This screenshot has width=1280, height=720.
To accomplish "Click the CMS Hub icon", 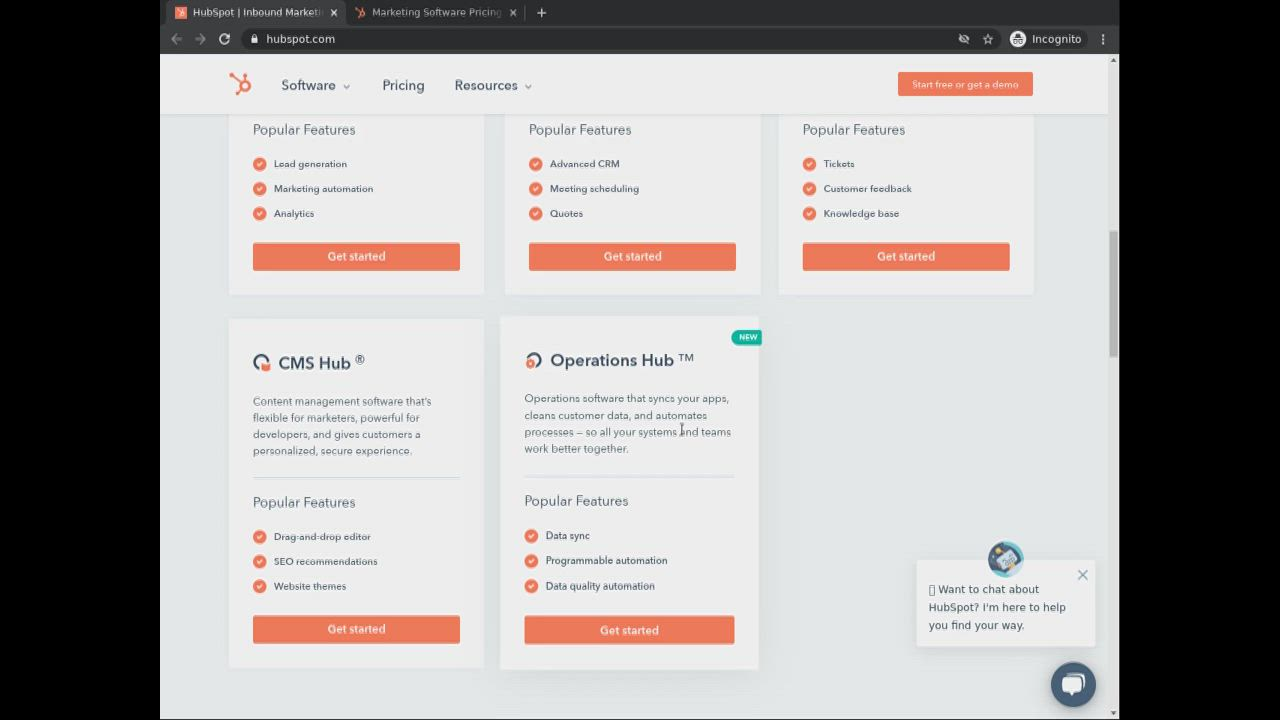I will 262,362.
